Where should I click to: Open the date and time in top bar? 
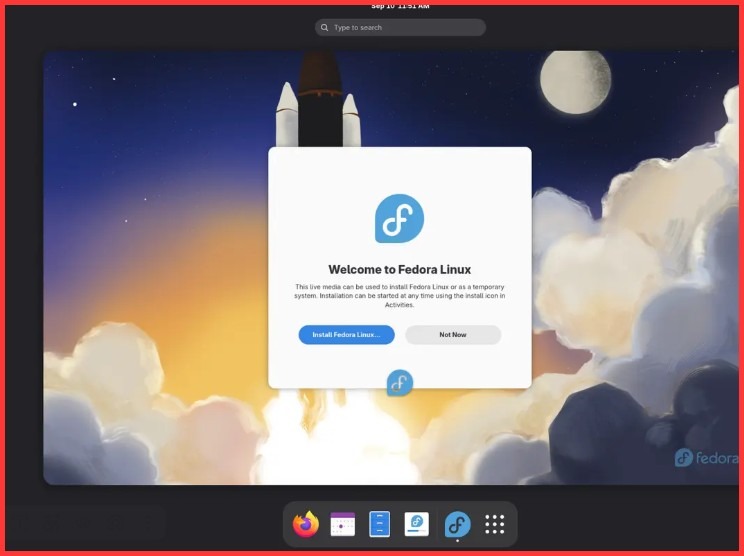(x=400, y=6)
